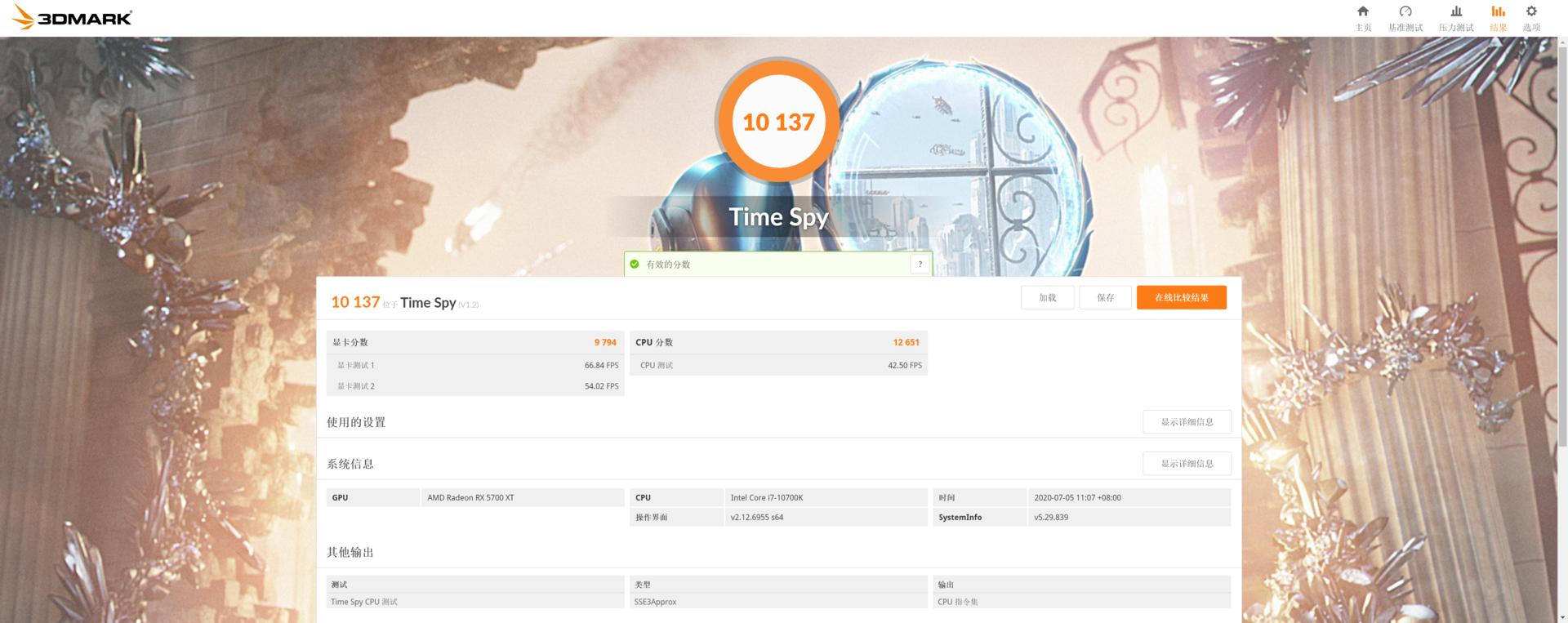Click the 其他输出 section heading

350,553
